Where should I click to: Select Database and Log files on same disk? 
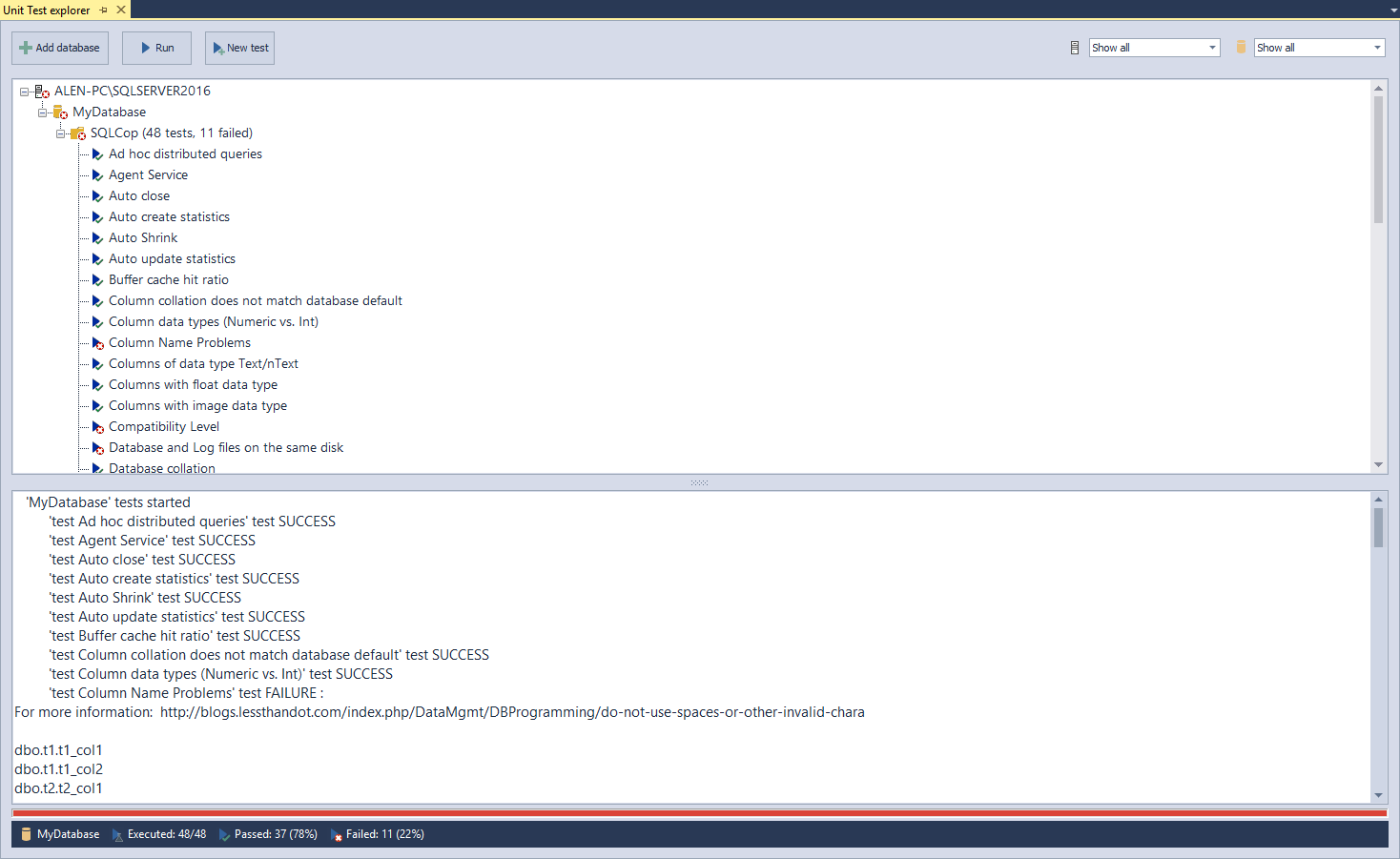(x=226, y=448)
